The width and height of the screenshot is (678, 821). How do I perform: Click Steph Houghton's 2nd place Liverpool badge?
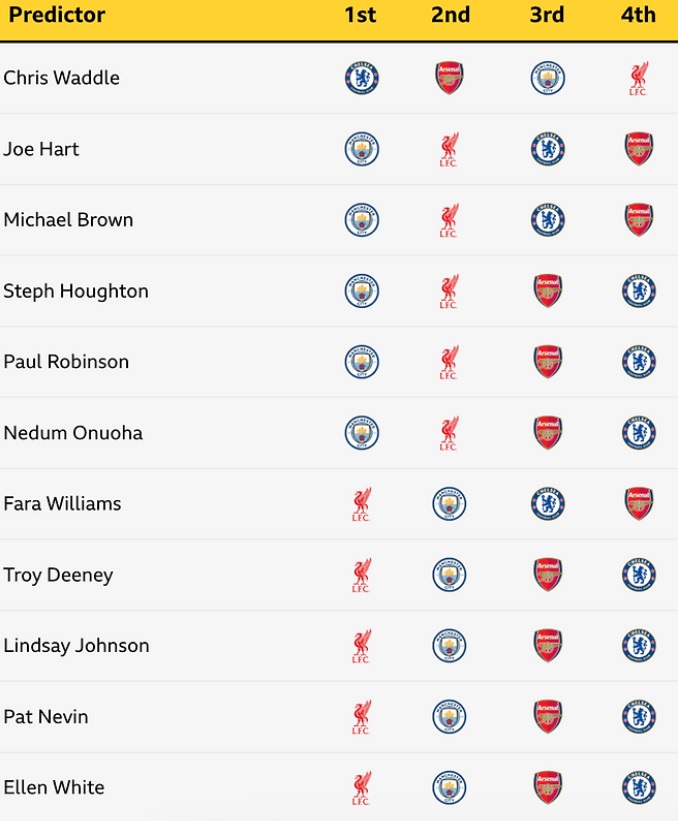(449, 291)
